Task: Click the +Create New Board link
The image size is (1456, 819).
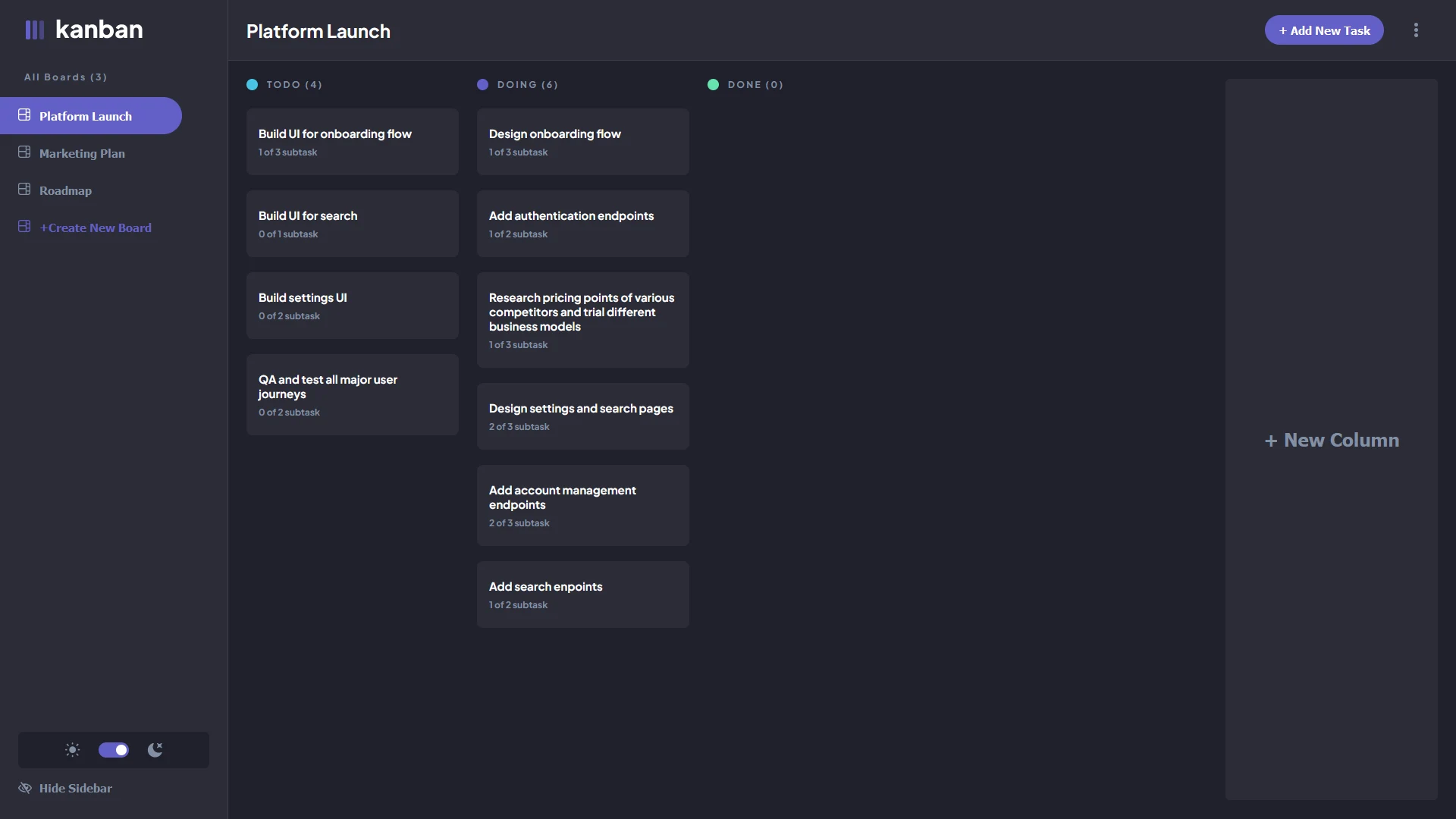Action: pyautogui.click(x=96, y=227)
